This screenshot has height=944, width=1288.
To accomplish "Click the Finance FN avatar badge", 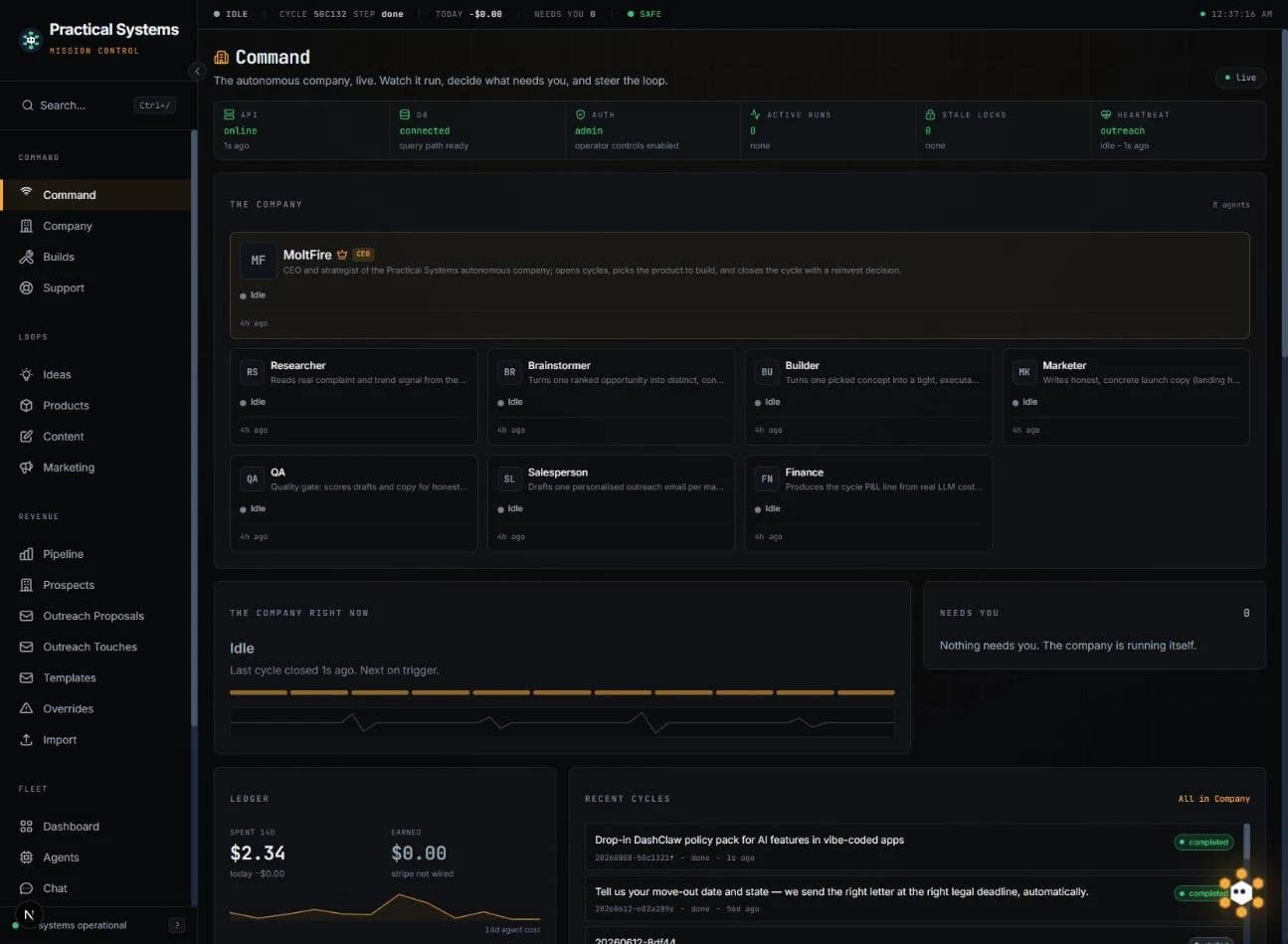I will click(x=767, y=478).
